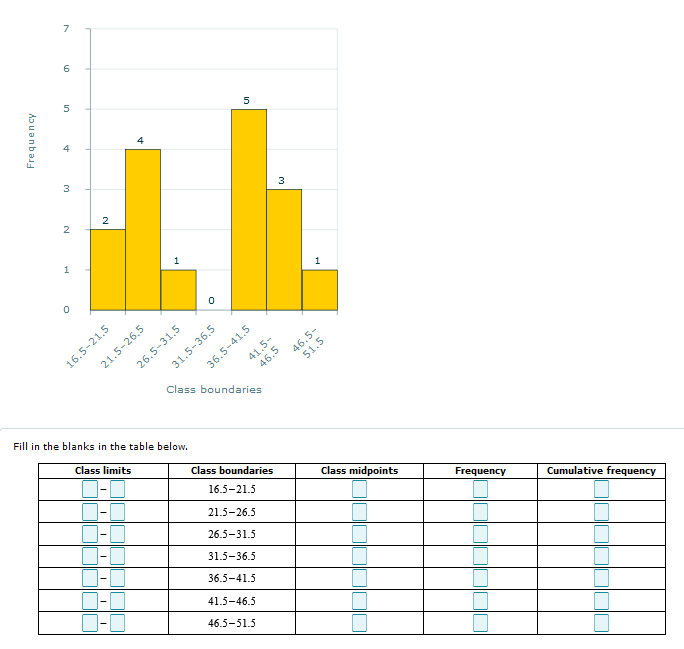Select lower class limit box for 36.5–41.5
684x649 pixels.
(x=90, y=579)
